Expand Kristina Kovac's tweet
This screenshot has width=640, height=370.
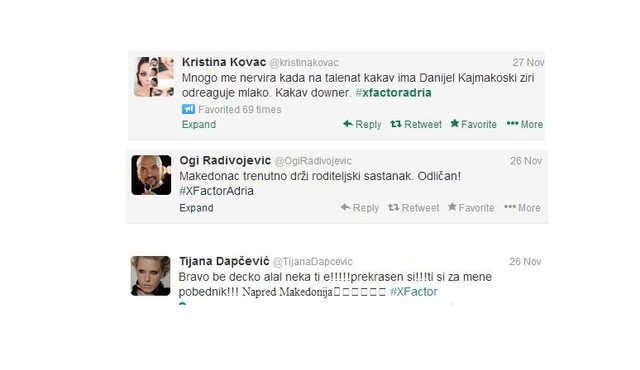tap(199, 124)
